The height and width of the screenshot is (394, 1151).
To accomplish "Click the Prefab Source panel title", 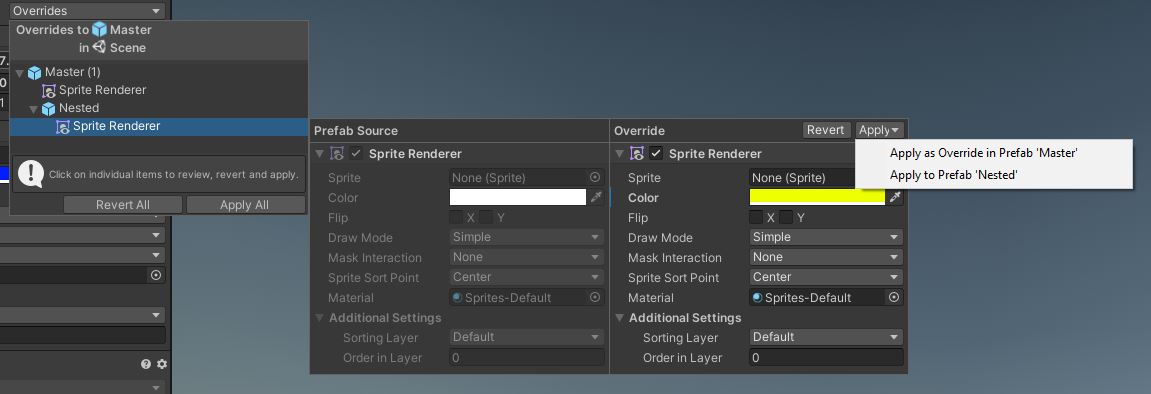I will (356, 131).
